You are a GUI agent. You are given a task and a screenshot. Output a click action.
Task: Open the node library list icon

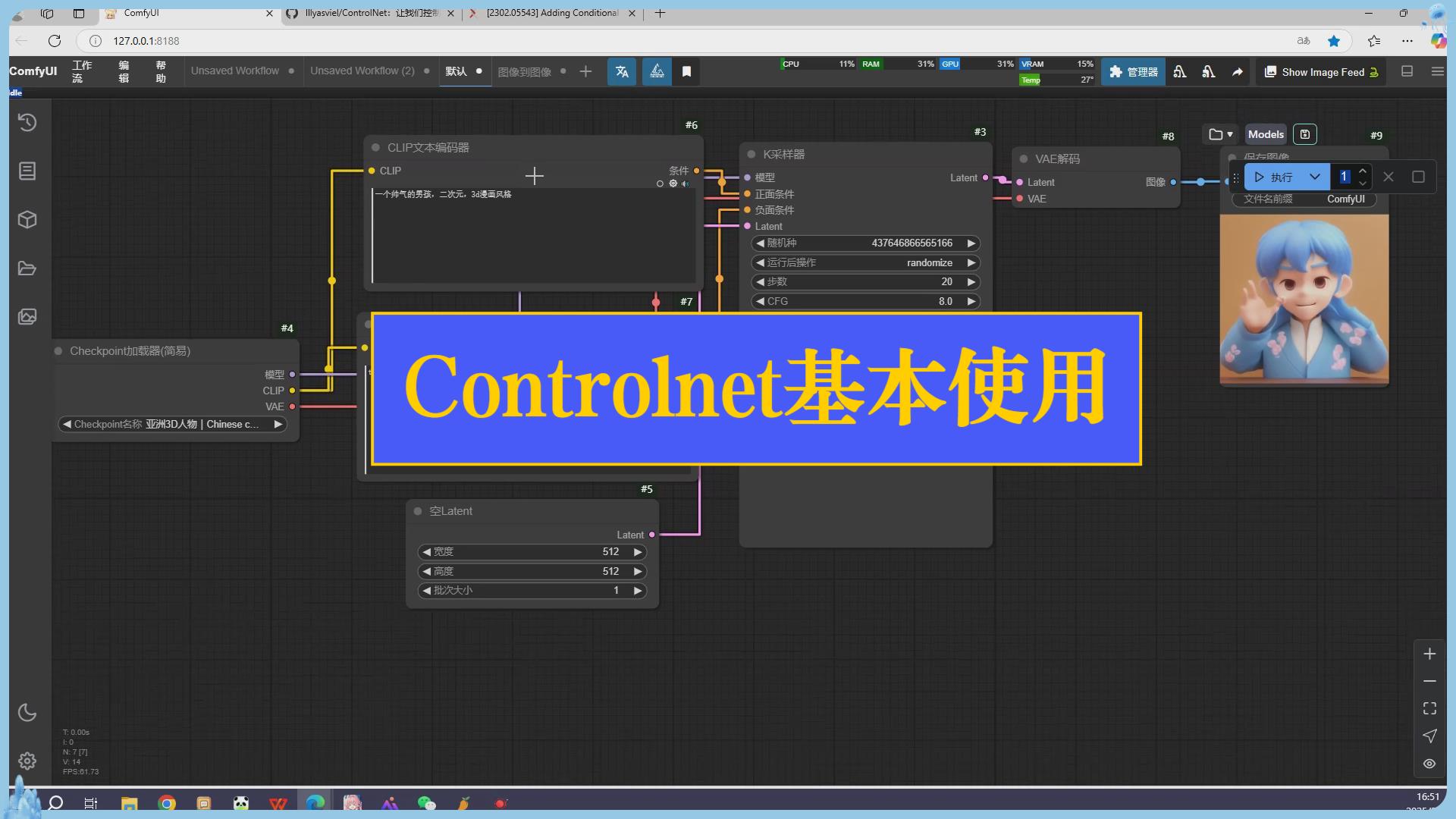tap(27, 171)
